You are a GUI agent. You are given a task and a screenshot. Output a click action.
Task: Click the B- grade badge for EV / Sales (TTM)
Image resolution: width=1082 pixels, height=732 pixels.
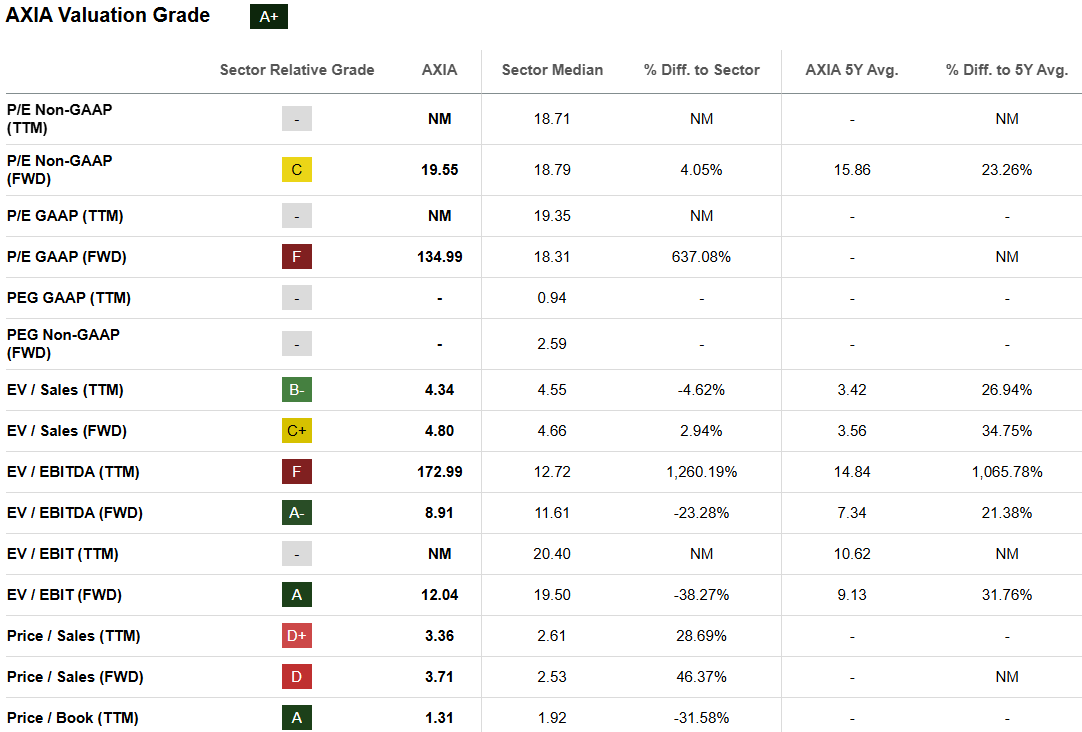point(297,390)
